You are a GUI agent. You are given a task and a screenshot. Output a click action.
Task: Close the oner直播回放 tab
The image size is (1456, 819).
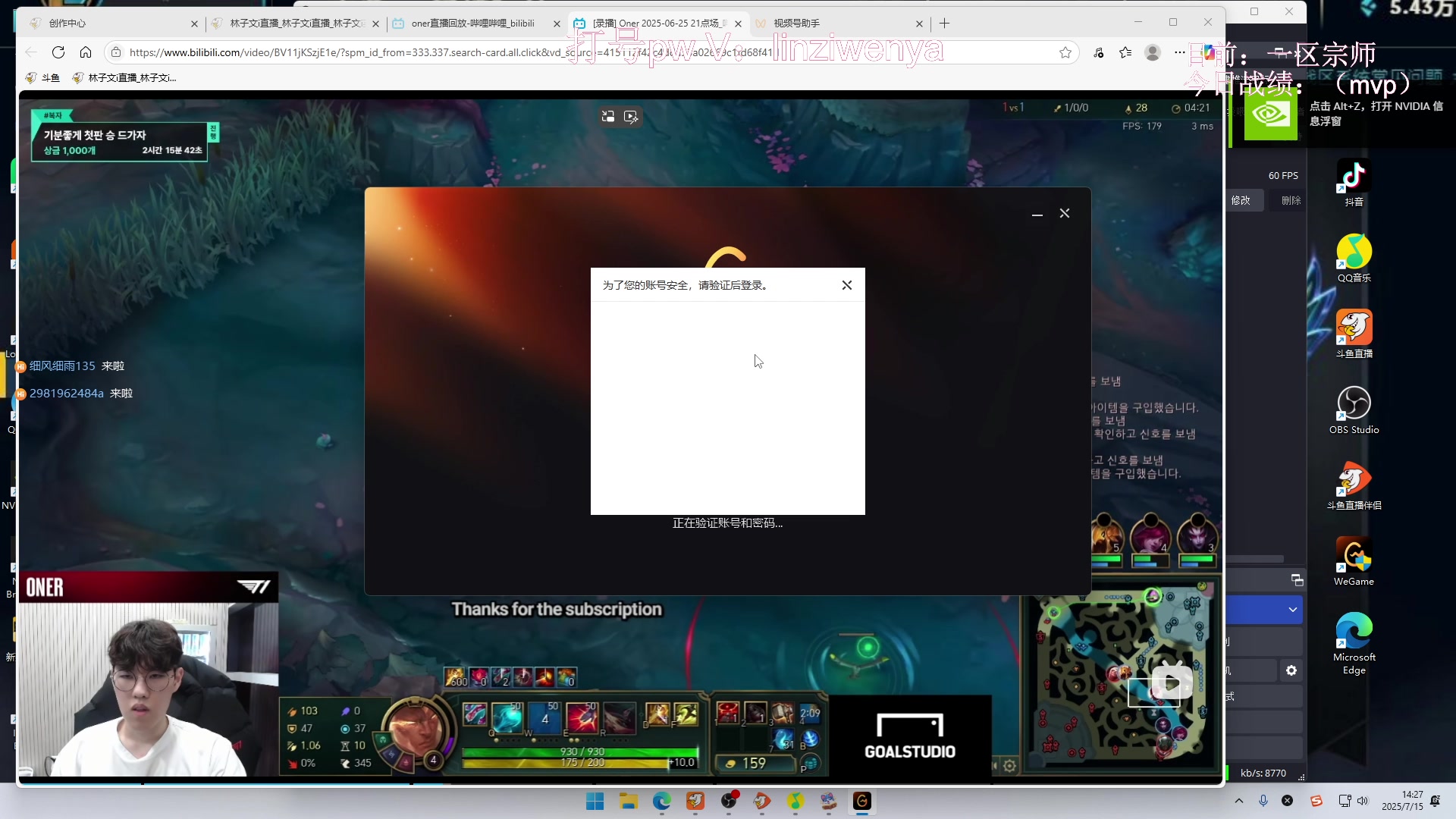coord(557,24)
